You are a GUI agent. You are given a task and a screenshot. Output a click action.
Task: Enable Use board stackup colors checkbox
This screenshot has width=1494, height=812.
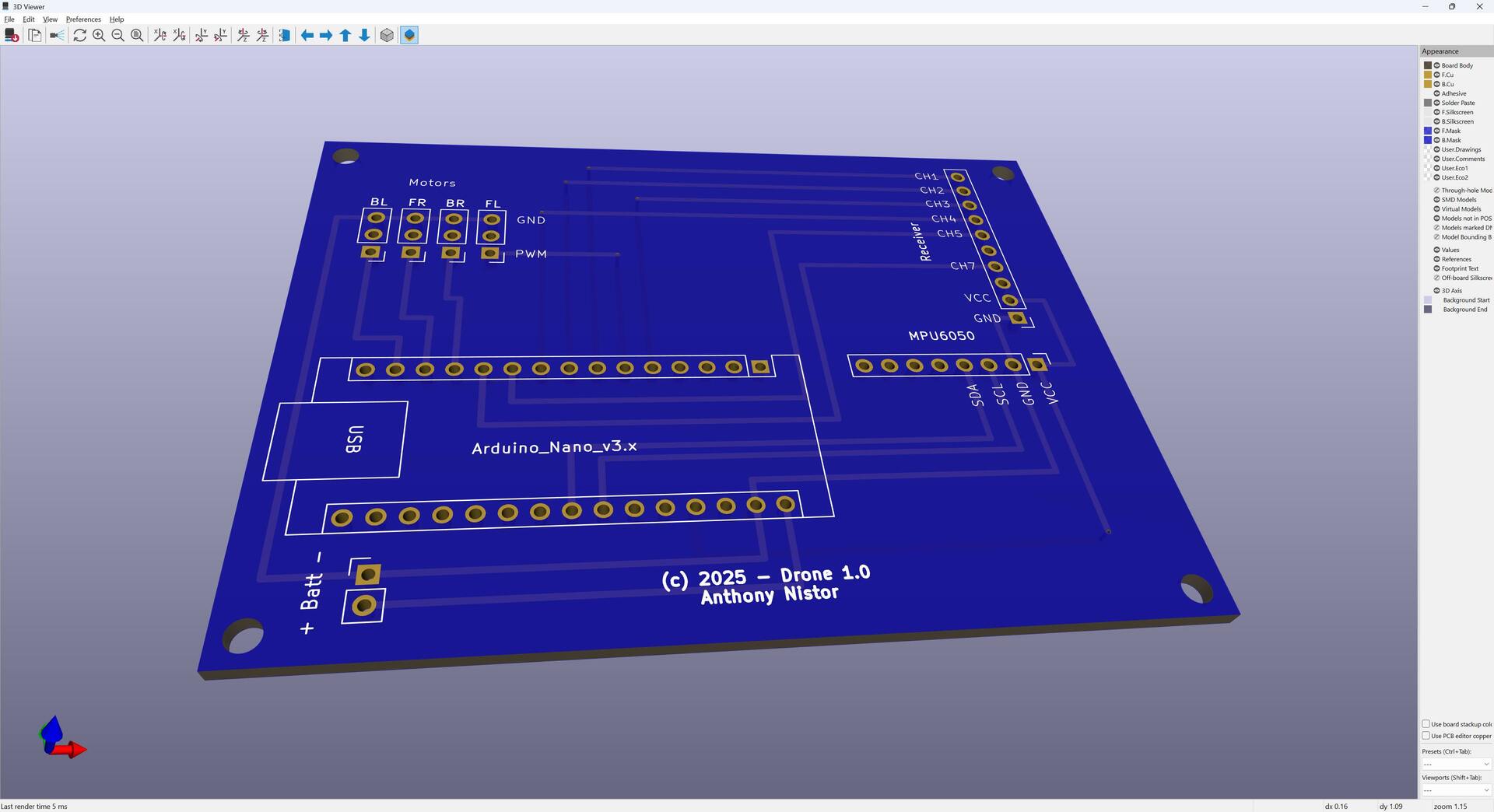pyautogui.click(x=1426, y=724)
